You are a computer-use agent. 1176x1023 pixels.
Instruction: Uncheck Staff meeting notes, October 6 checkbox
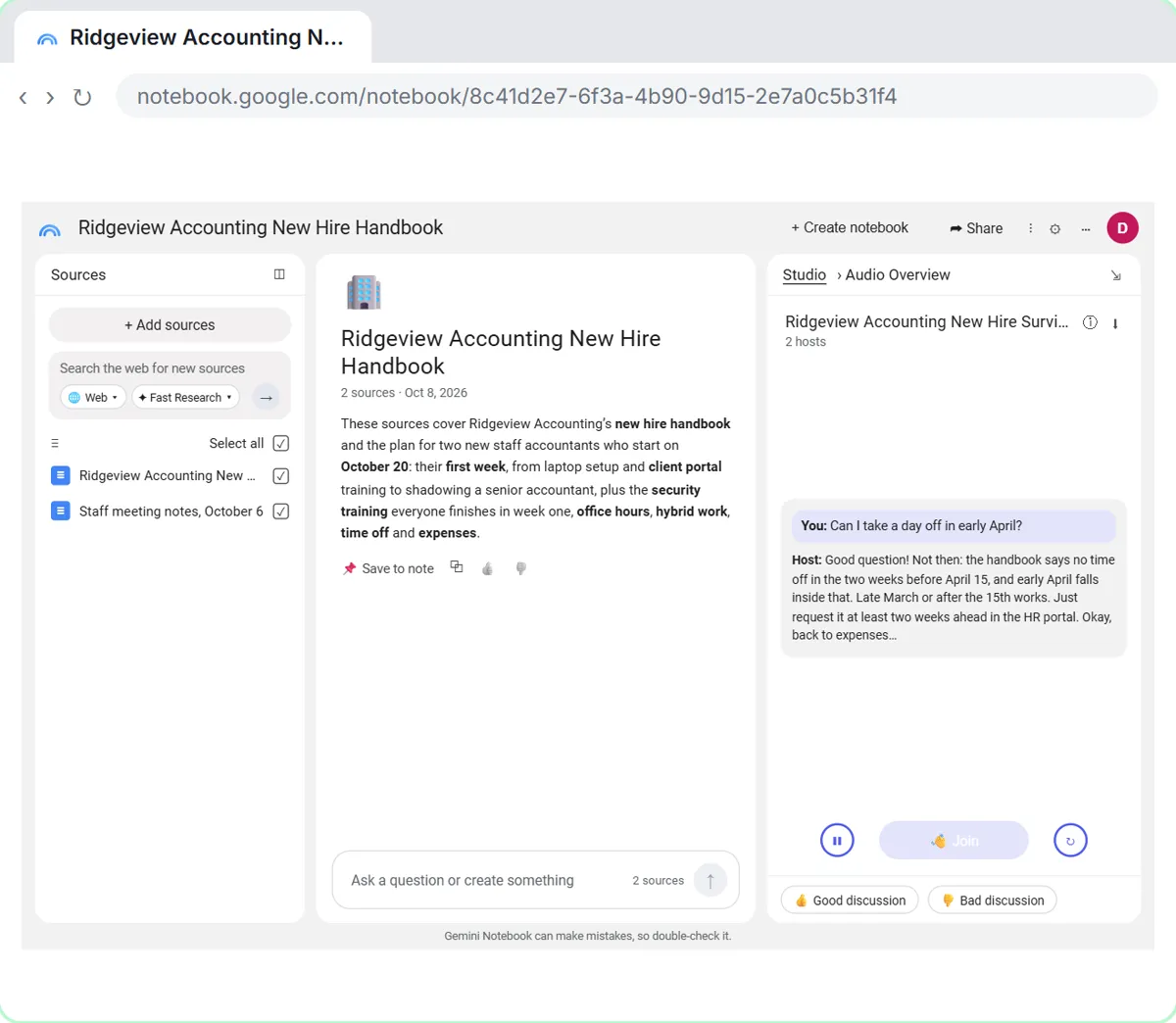click(x=280, y=511)
